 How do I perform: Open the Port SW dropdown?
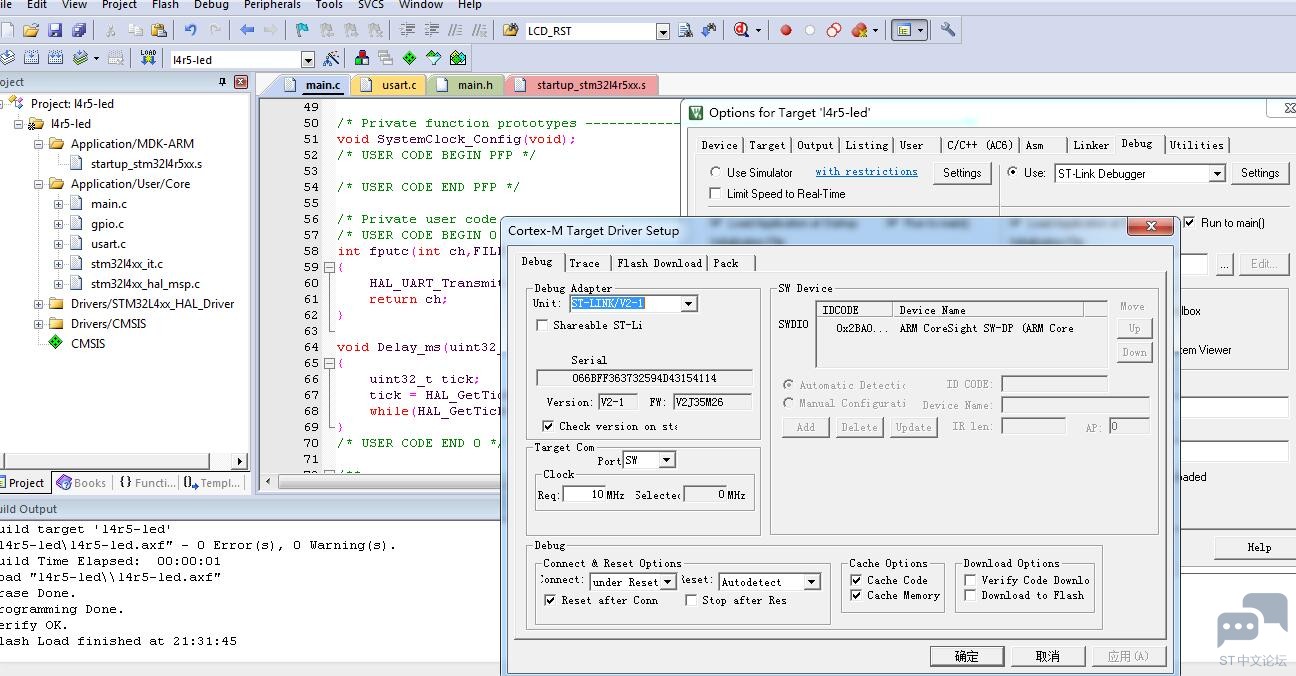(x=667, y=460)
